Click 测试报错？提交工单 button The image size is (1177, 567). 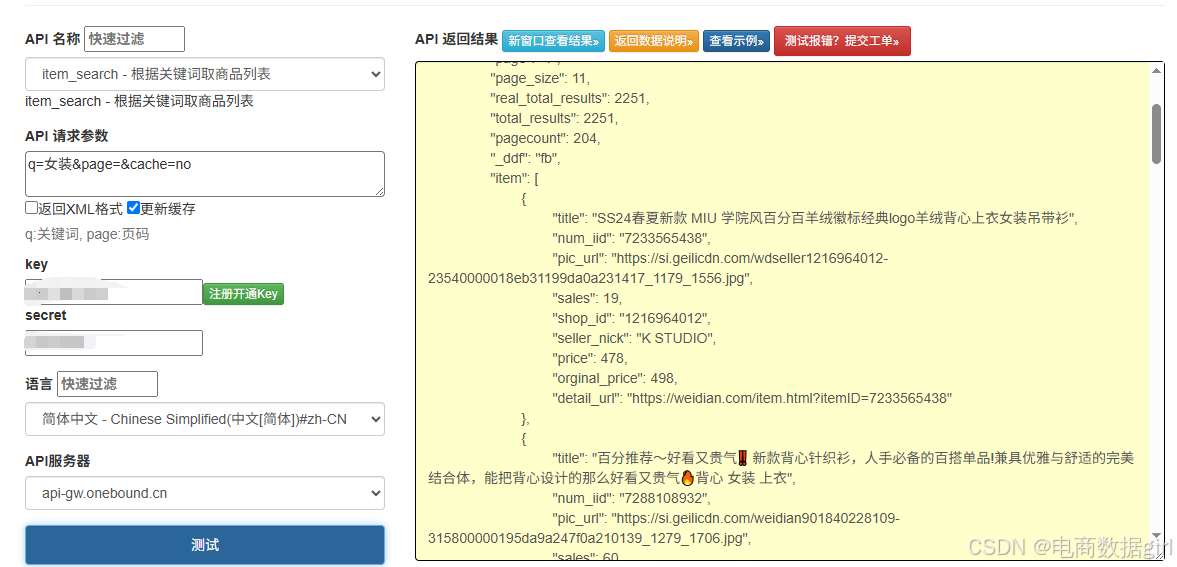(x=842, y=41)
